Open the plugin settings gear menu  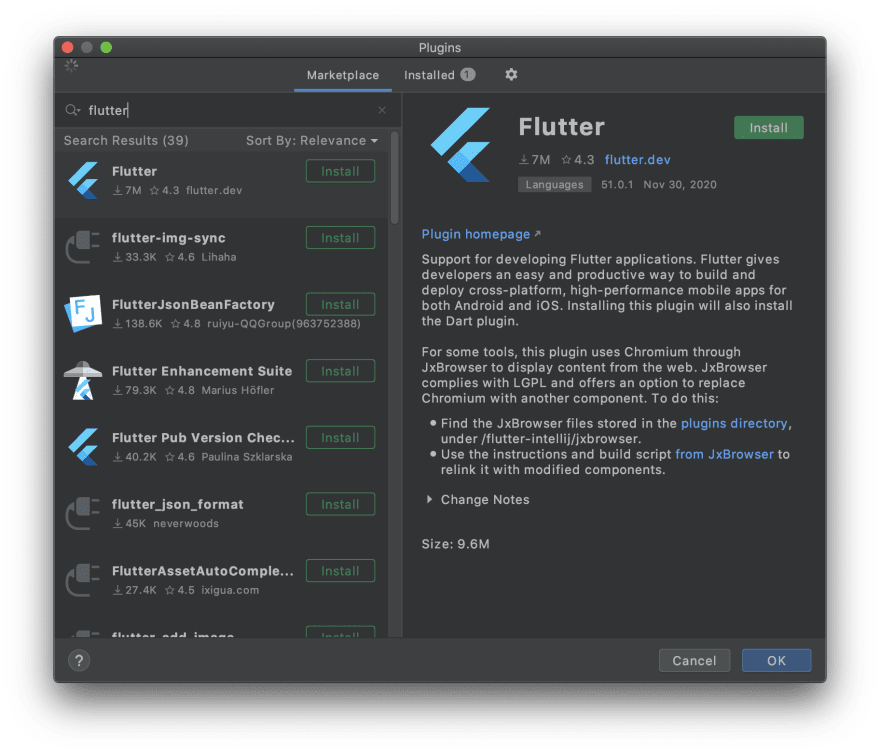click(511, 75)
